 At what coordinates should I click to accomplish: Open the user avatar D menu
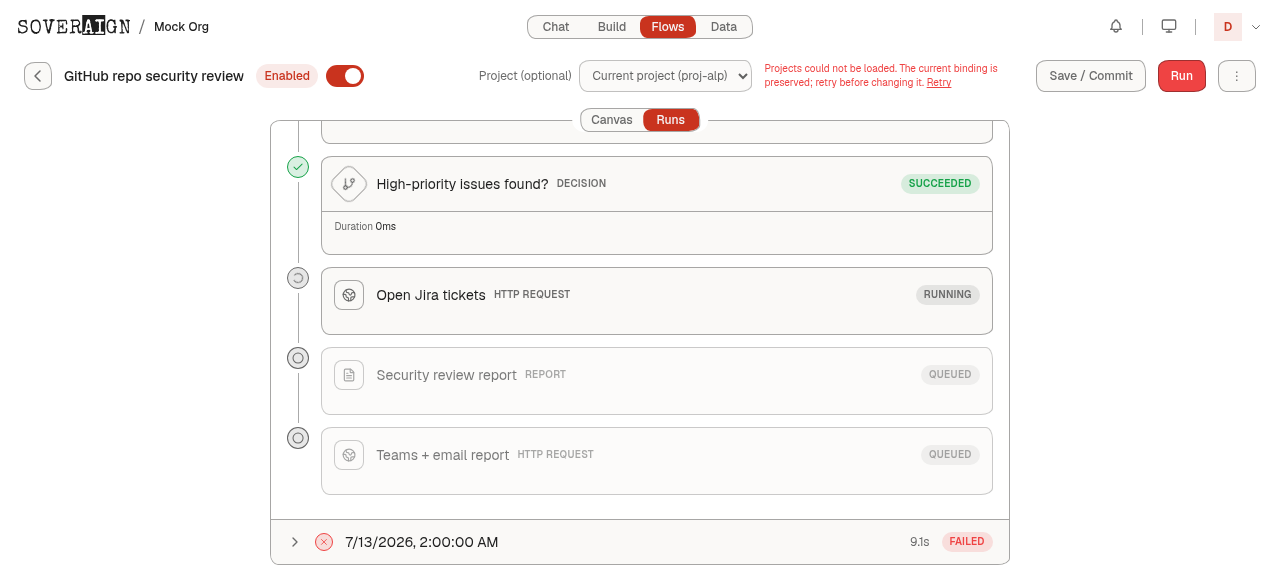(x=1228, y=27)
